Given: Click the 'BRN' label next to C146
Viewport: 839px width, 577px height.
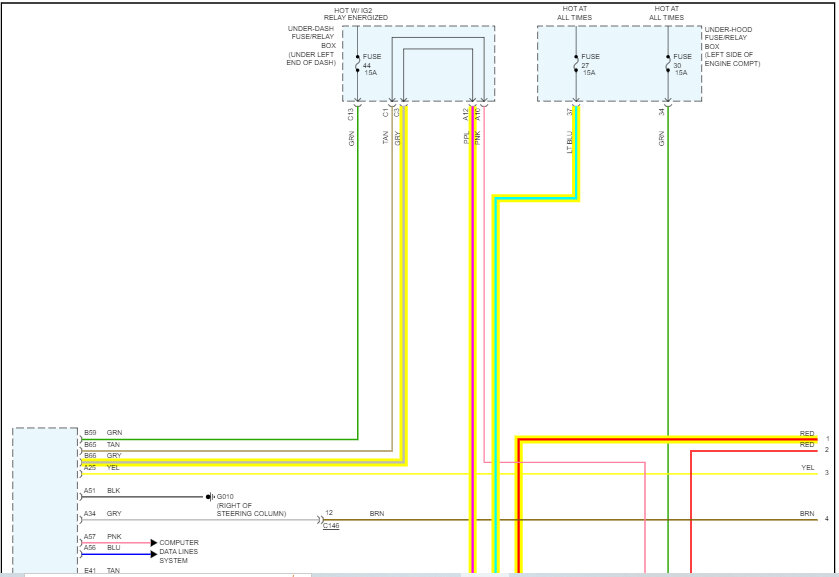Looking at the screenshot, I should pyautogui.click(x=377, y=513).
